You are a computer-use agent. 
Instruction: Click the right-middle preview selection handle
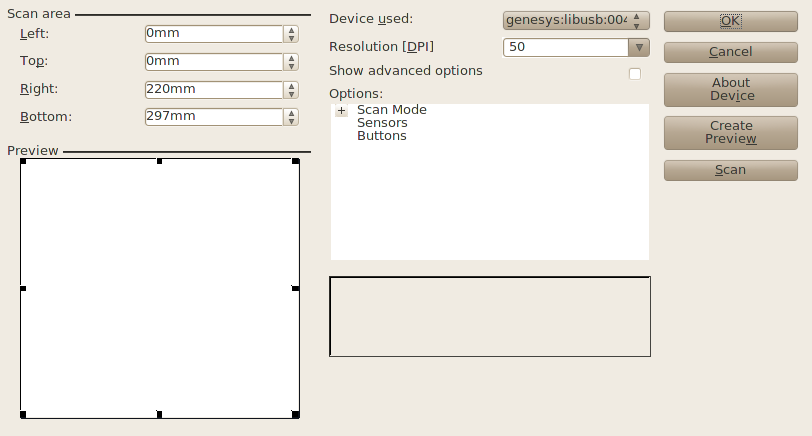coord(296,288)
